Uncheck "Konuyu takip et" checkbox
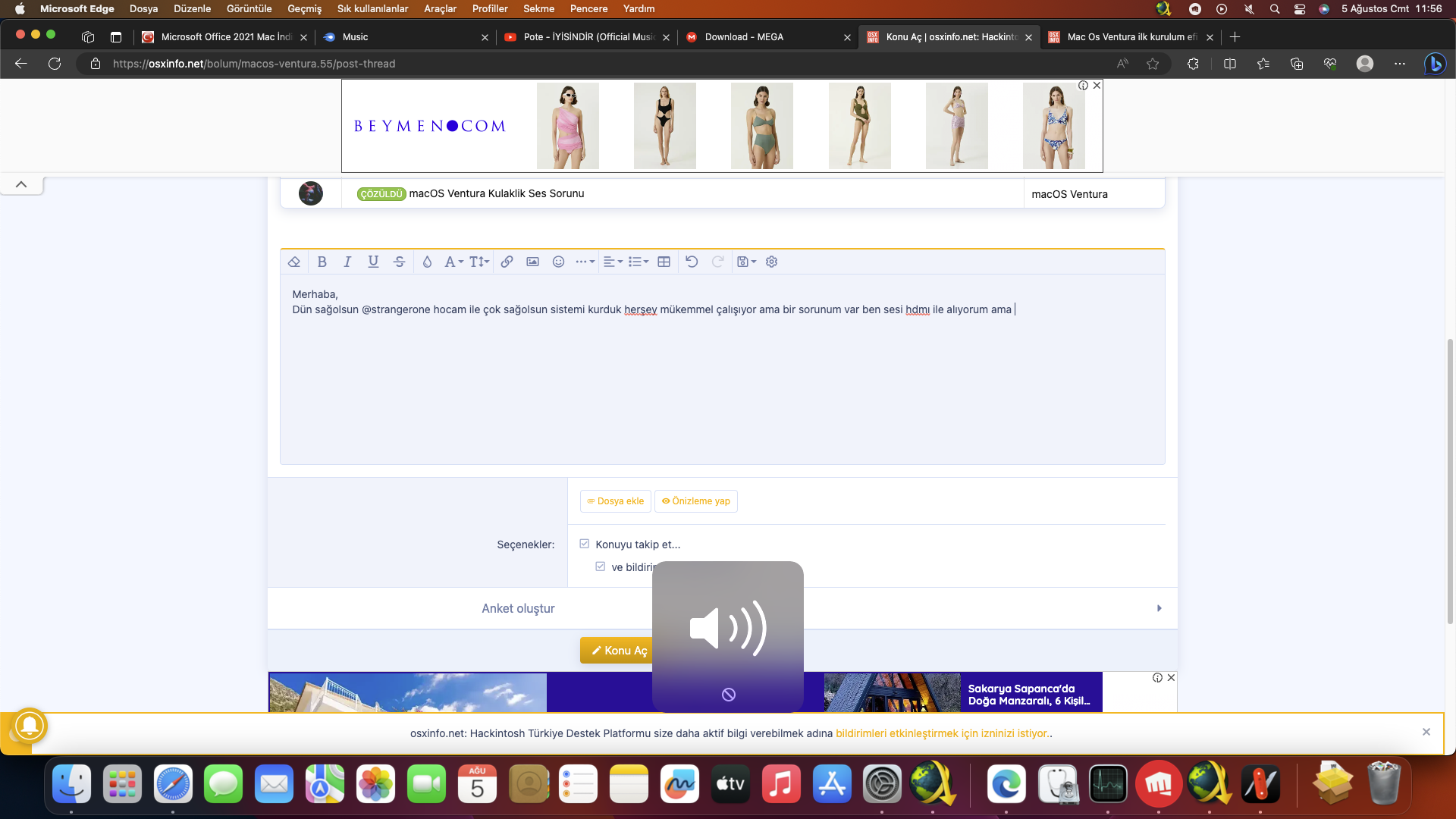This screenshot has height=819, width=1456. click(585, 544)
